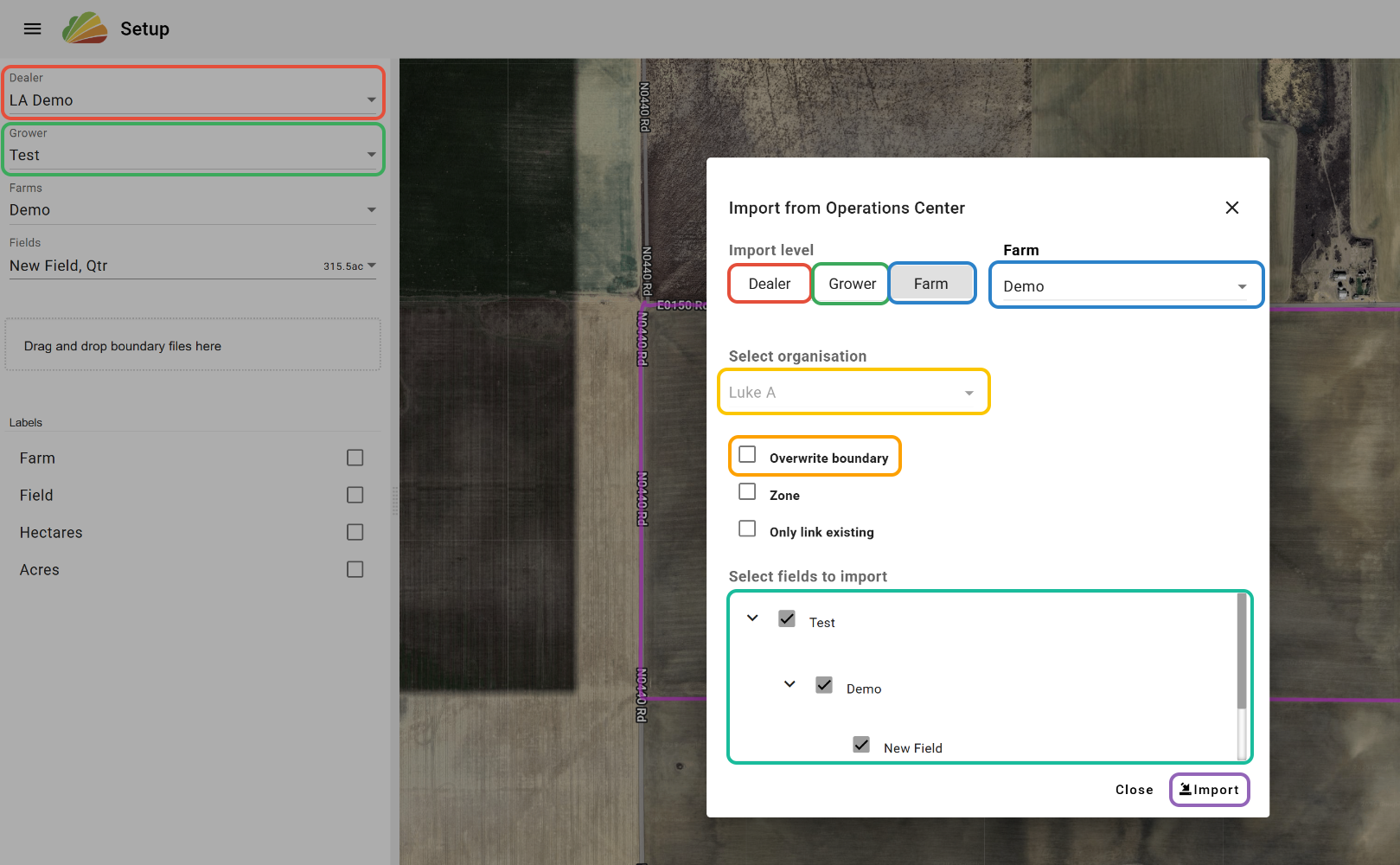Click the app logo beside Setup

(85, 29)
